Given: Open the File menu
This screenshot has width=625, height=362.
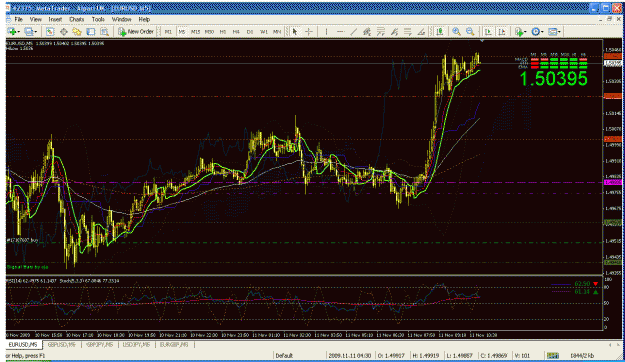Looking at the screenshot, I should pyautogui.click(x=18, y=19).
